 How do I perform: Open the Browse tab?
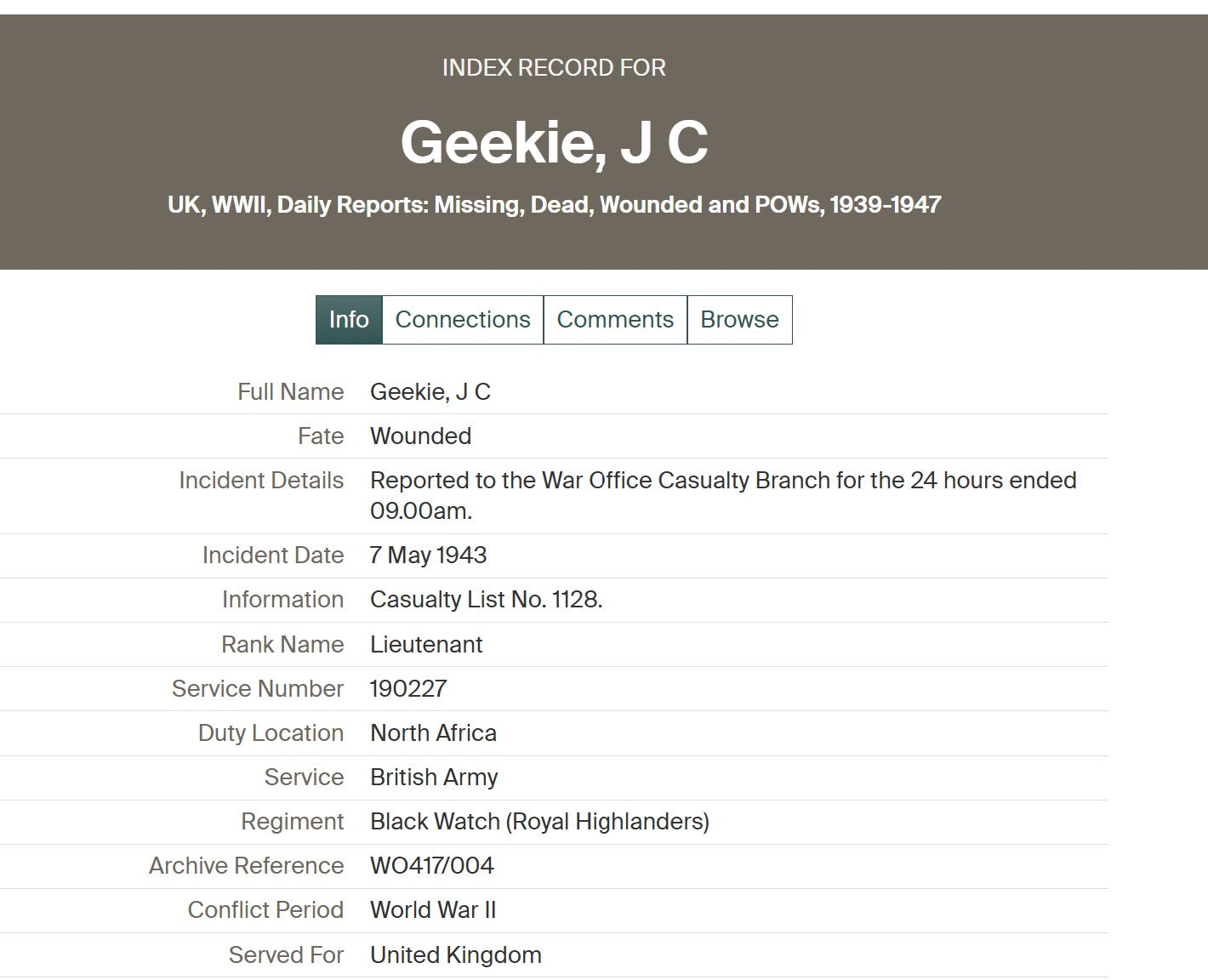point(739,320)
